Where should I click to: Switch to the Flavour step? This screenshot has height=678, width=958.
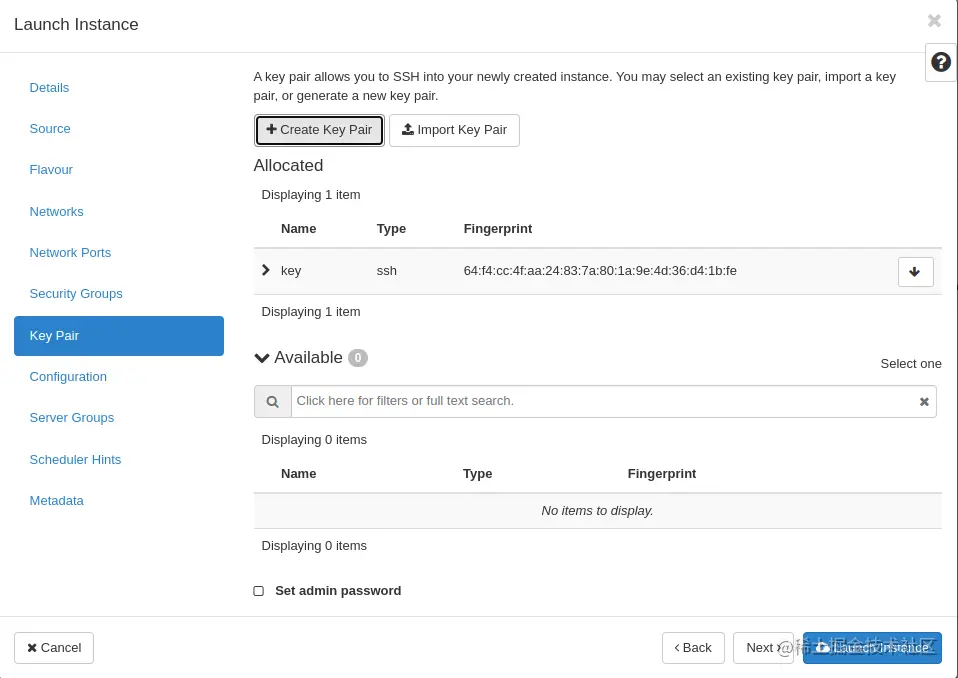pyautogui.click(x=51, y=170)
